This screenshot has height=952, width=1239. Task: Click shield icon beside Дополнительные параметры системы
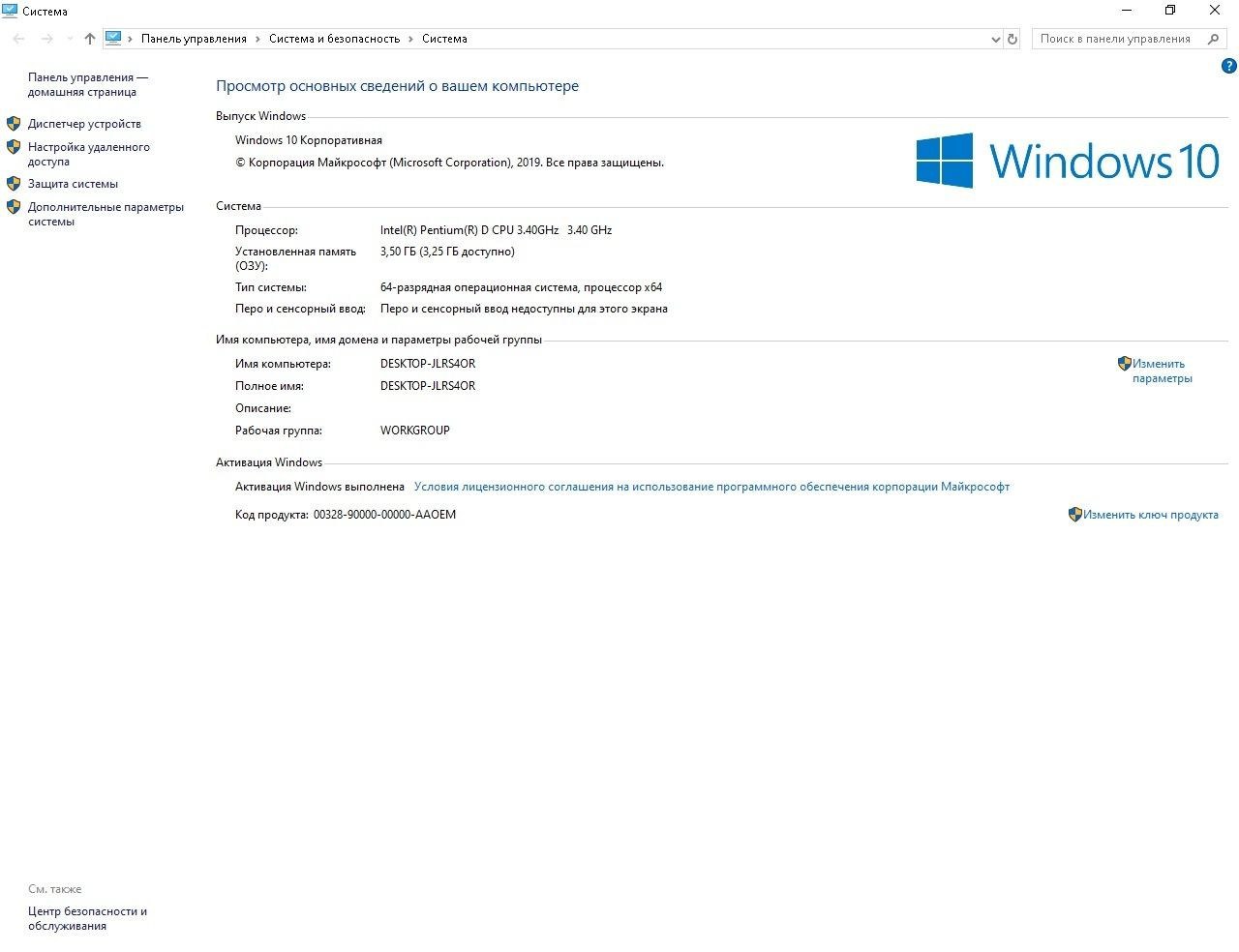[x=14, y=207]
